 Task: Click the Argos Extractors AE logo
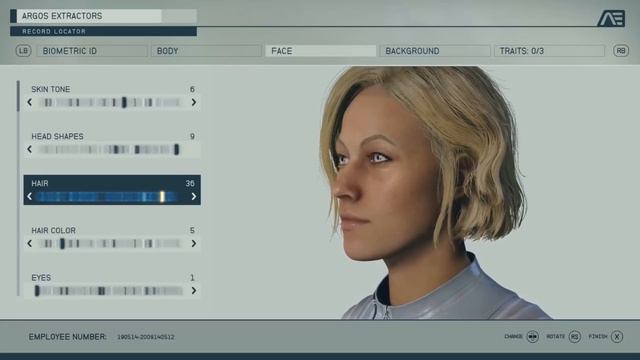click(x=611, y=18)
